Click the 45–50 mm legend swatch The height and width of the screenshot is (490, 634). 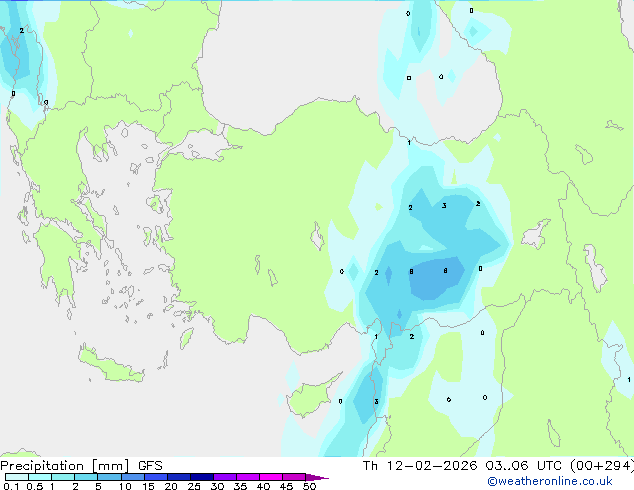[294, 477]
